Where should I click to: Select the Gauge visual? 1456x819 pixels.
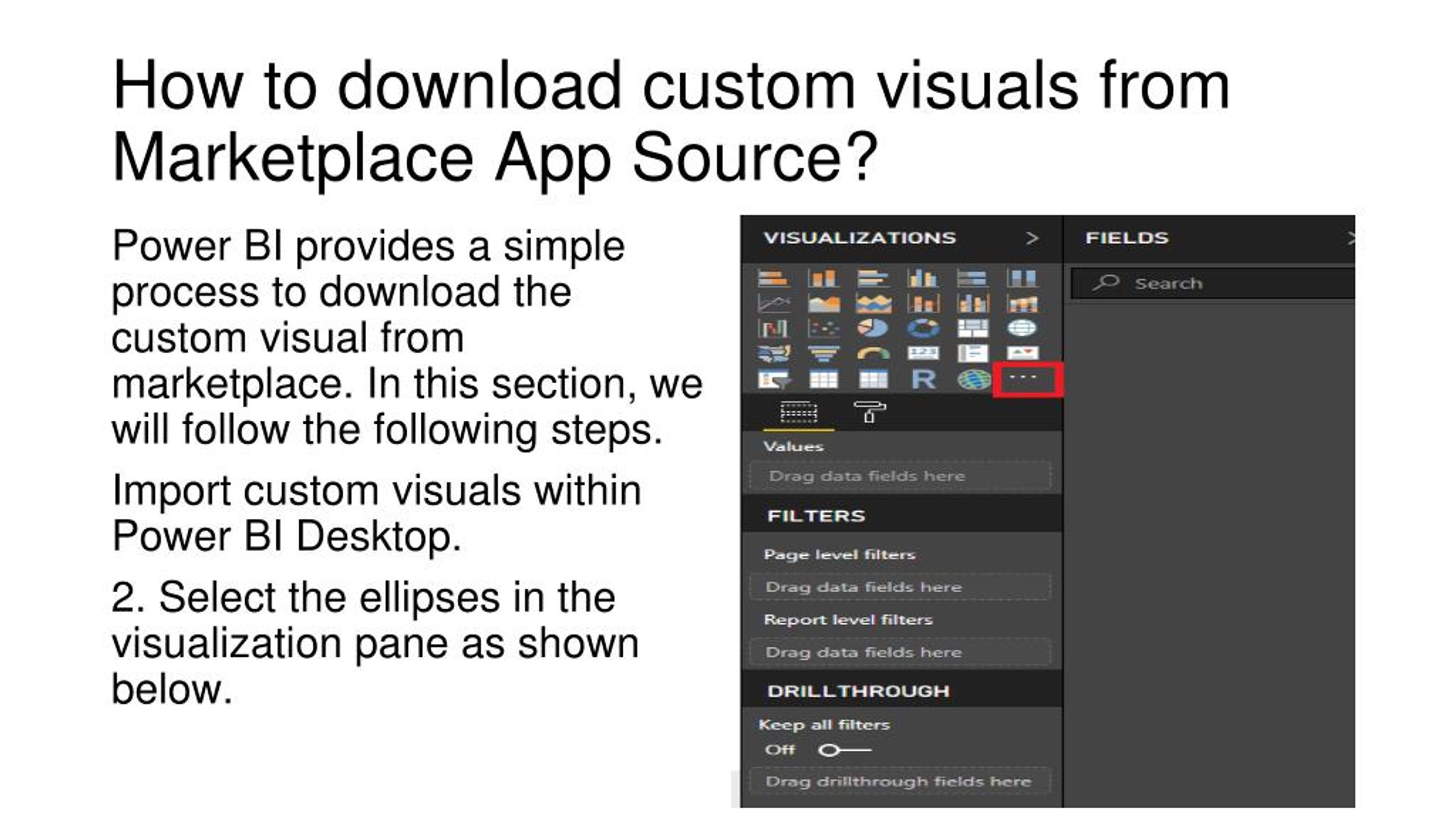click(x=873, y=353)
